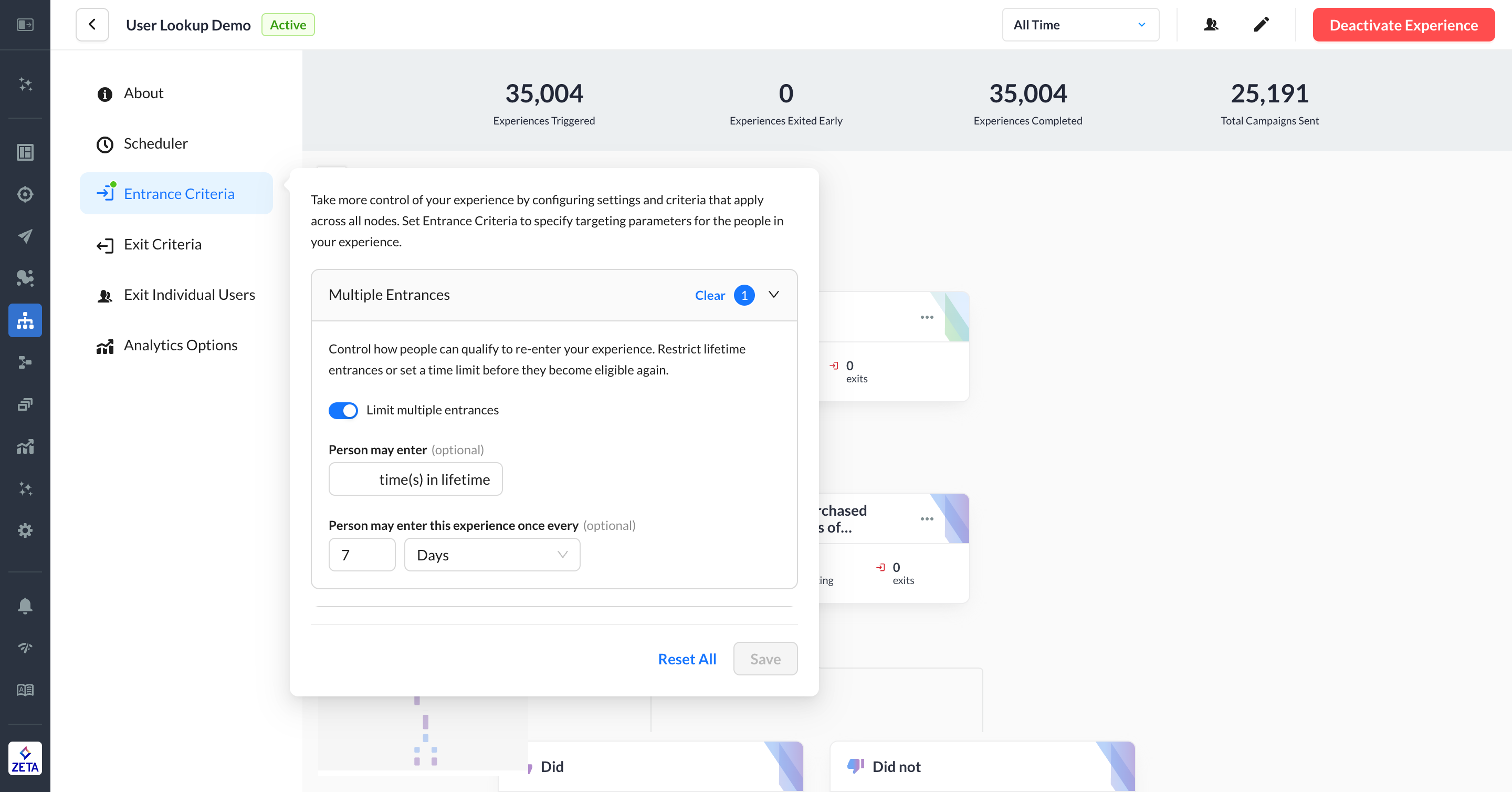The image size is (1512, 792).
Task: Click the Reset All link
Action: click(687, 659)
